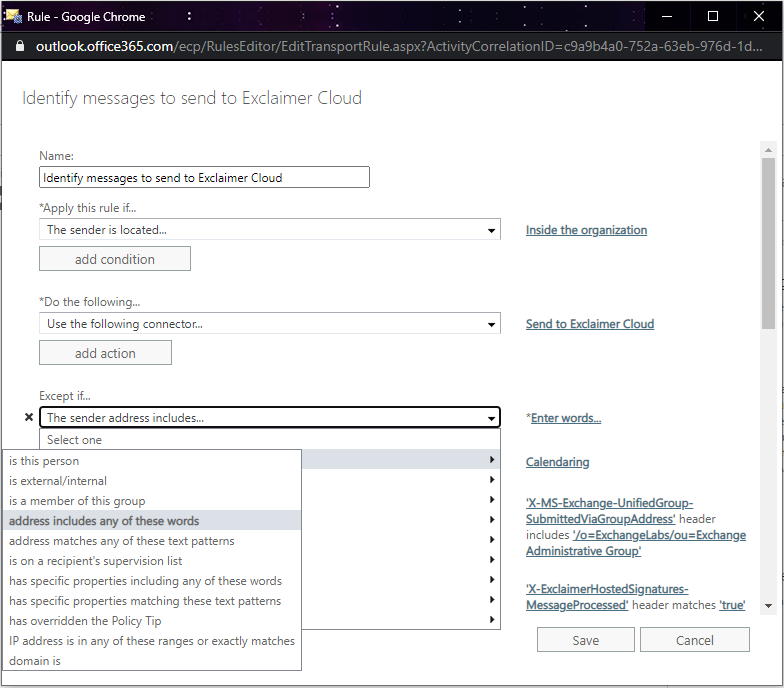Open 'Use the following connector...' dropdown
This screenshot has width=784, height=688.
point(270,324)
